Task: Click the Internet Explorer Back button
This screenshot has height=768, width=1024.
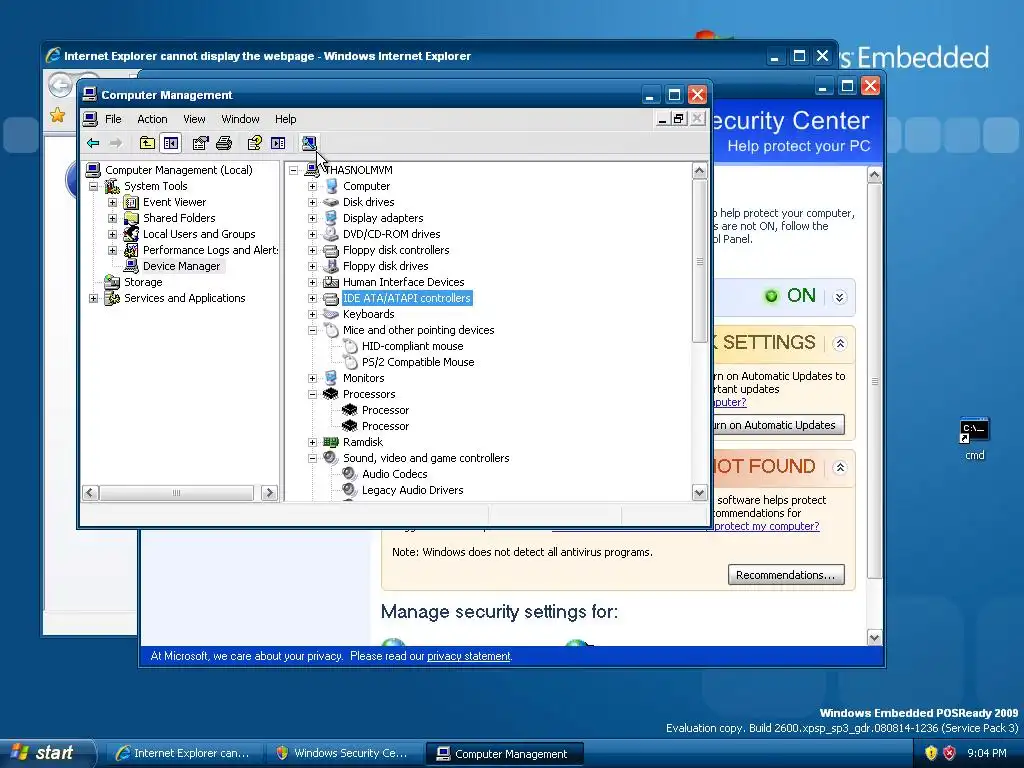Action: pyautogui.click(x=60, y=85)
